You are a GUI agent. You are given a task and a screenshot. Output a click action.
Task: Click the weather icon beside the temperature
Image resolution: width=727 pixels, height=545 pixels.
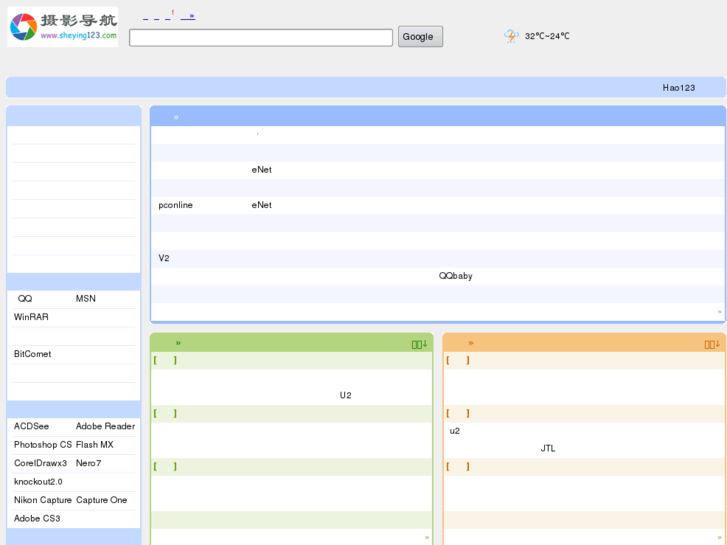coord(511,36)
